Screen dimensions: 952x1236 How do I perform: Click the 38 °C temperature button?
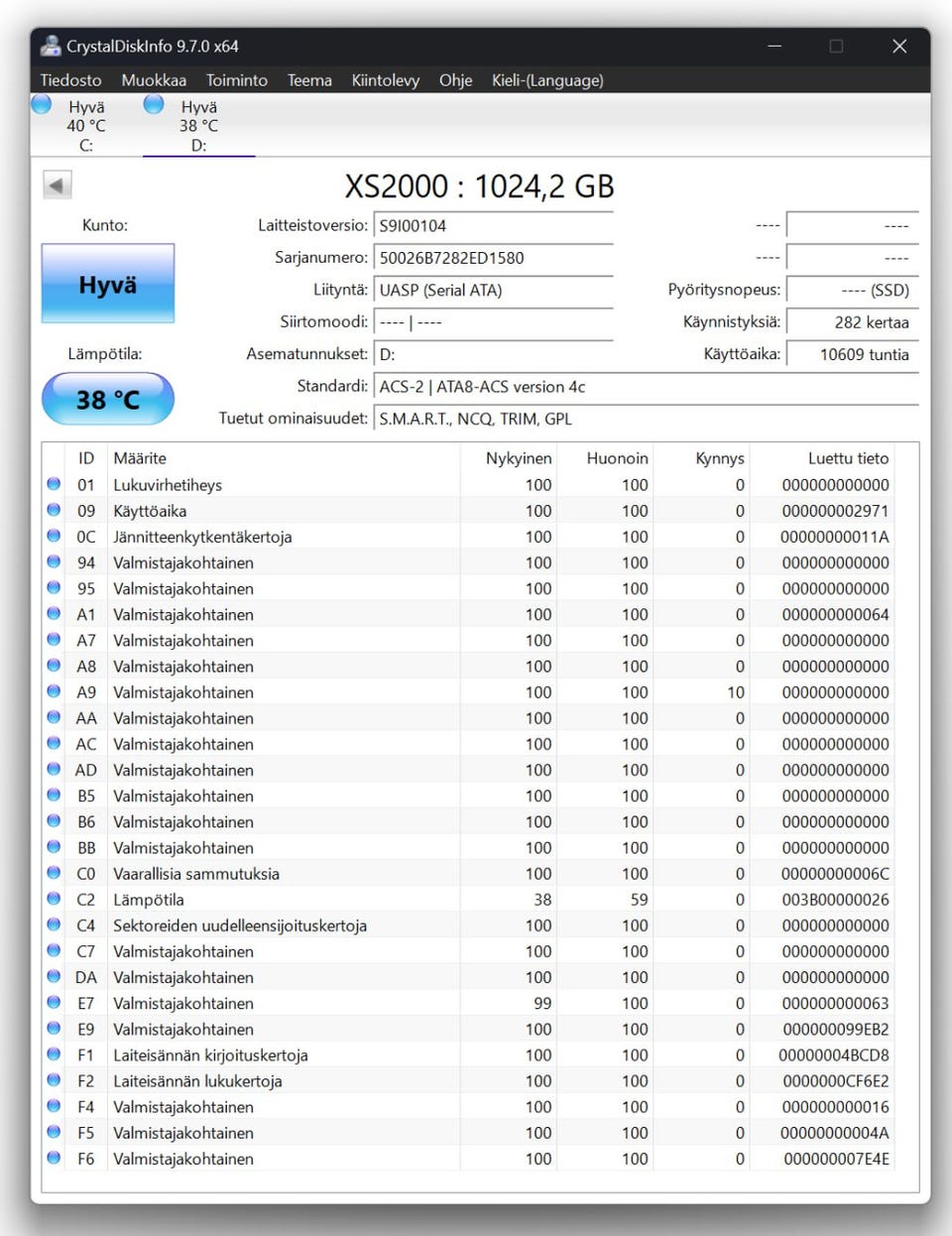[108, 399]
